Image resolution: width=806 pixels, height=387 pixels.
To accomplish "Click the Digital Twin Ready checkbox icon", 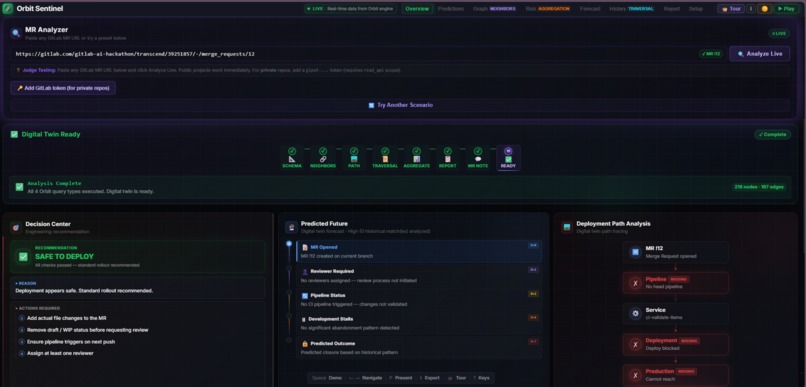I will (x=14, y=134).
